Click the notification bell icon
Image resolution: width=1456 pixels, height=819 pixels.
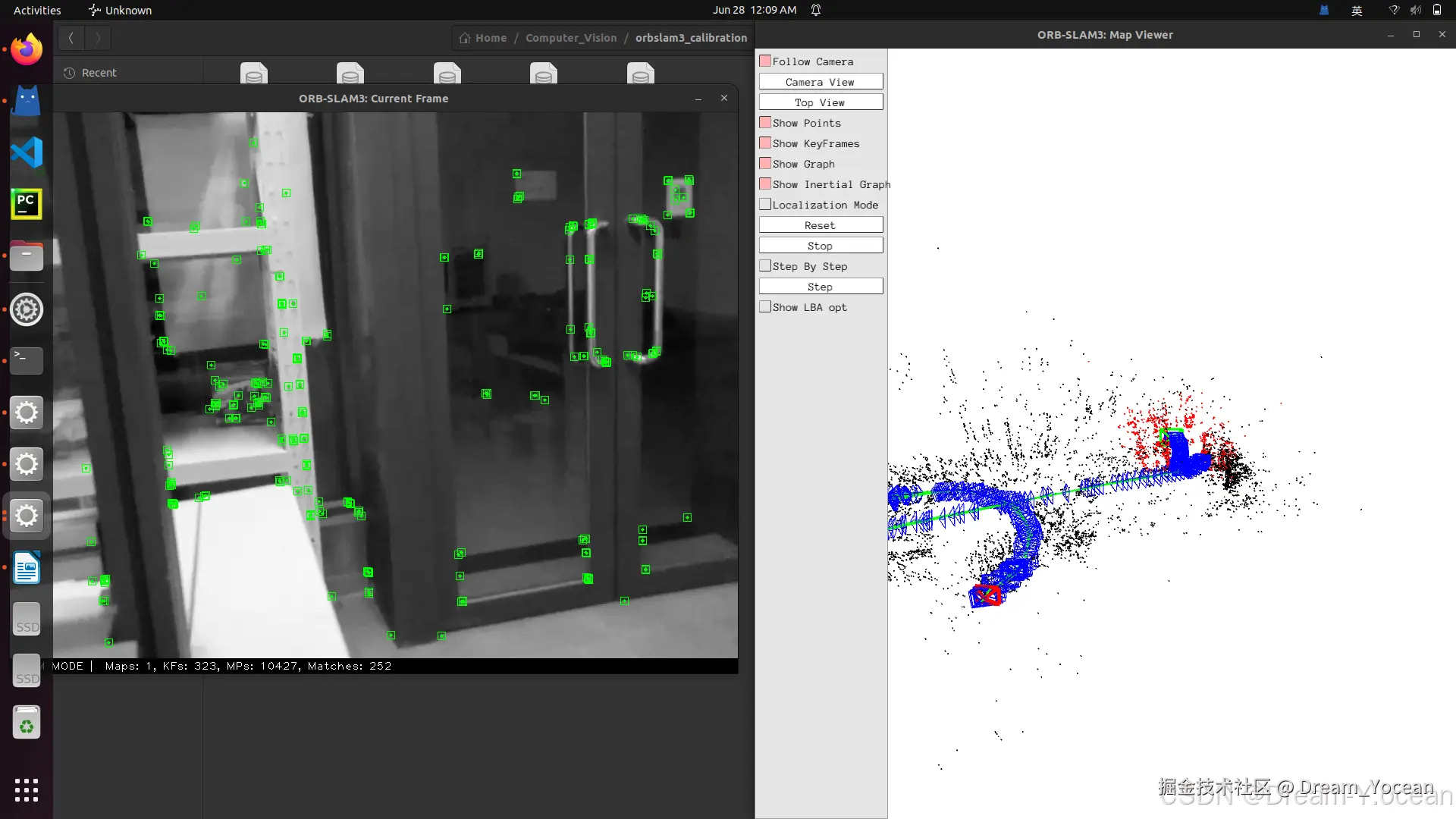pyautogui.click(x=816, y=10)
